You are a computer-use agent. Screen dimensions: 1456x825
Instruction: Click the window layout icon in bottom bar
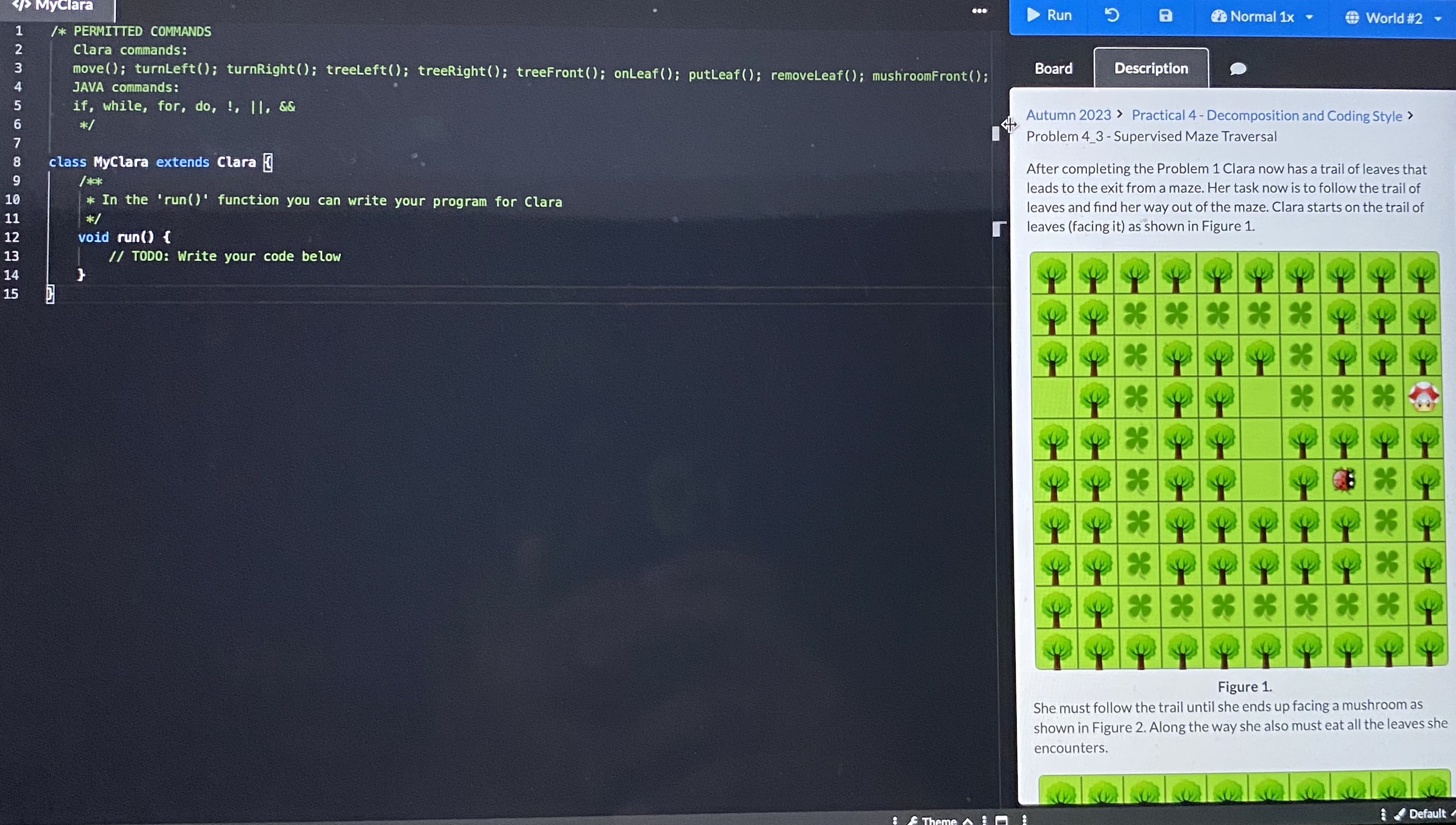(1001, 821)
